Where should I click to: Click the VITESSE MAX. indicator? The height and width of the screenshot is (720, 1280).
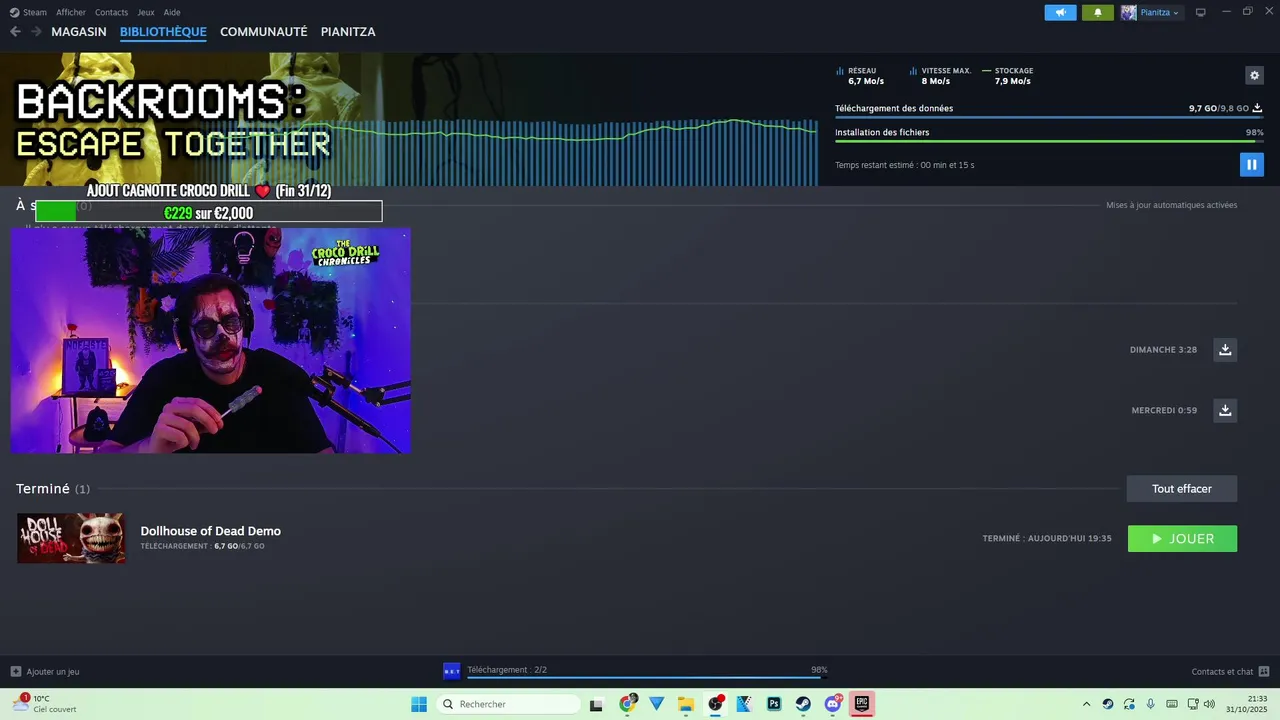(940, 76)
